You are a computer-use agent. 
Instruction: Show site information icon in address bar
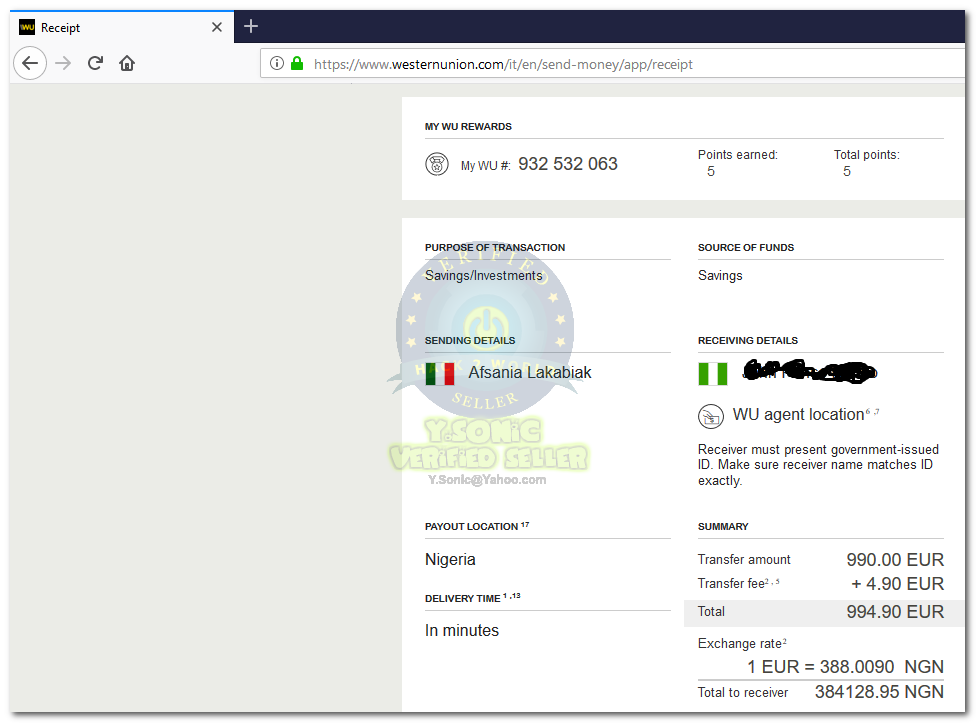pos(277,63)
